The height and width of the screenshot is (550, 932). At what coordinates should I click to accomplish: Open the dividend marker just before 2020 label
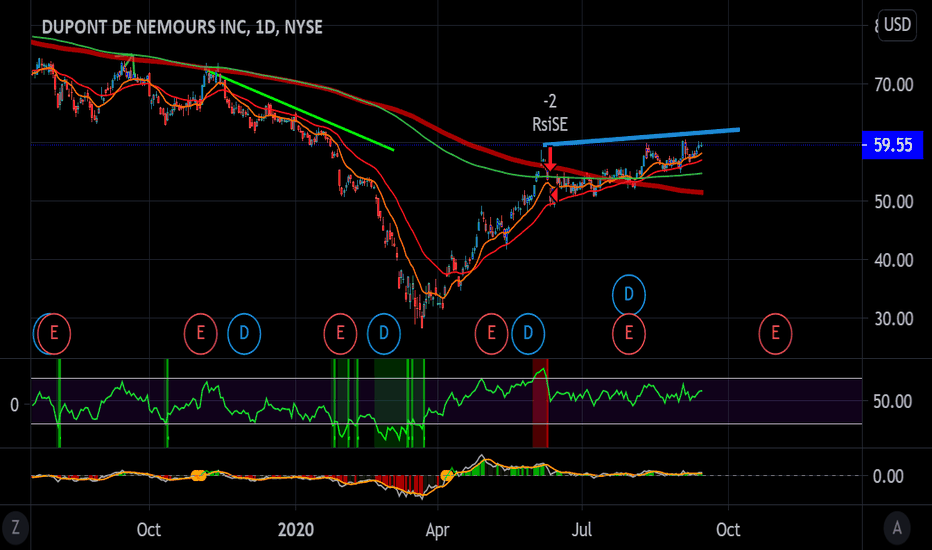(244, 333)
